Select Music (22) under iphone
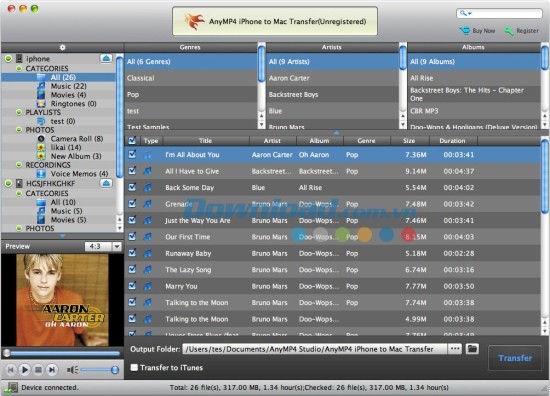This screenshot has width=550, height=396. pyautogui.click(x=68, y=86)
